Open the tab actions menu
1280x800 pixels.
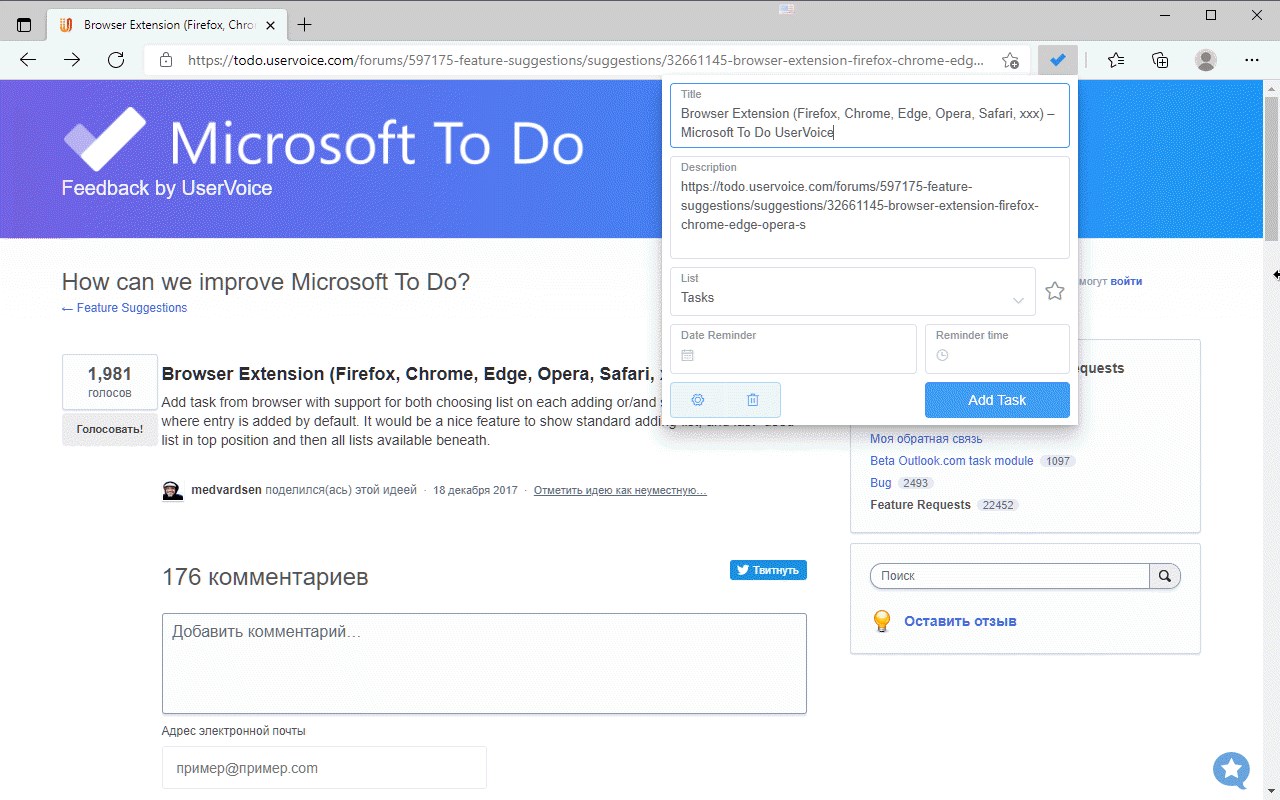[x=24, y=25]
